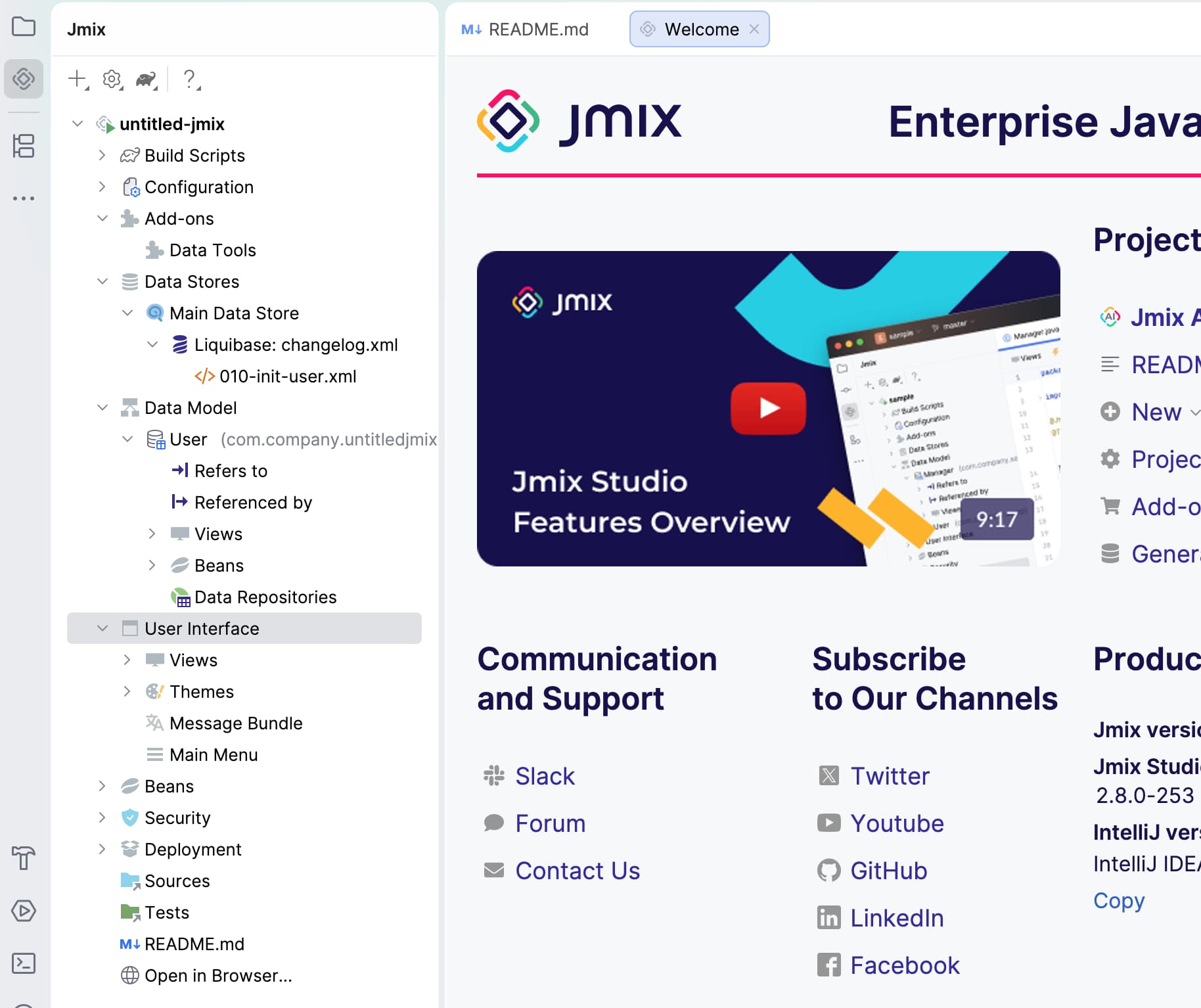This screenshot has height=1008, width=1201.
Task: Select the Jmix tool window icon
Action: 24,79
